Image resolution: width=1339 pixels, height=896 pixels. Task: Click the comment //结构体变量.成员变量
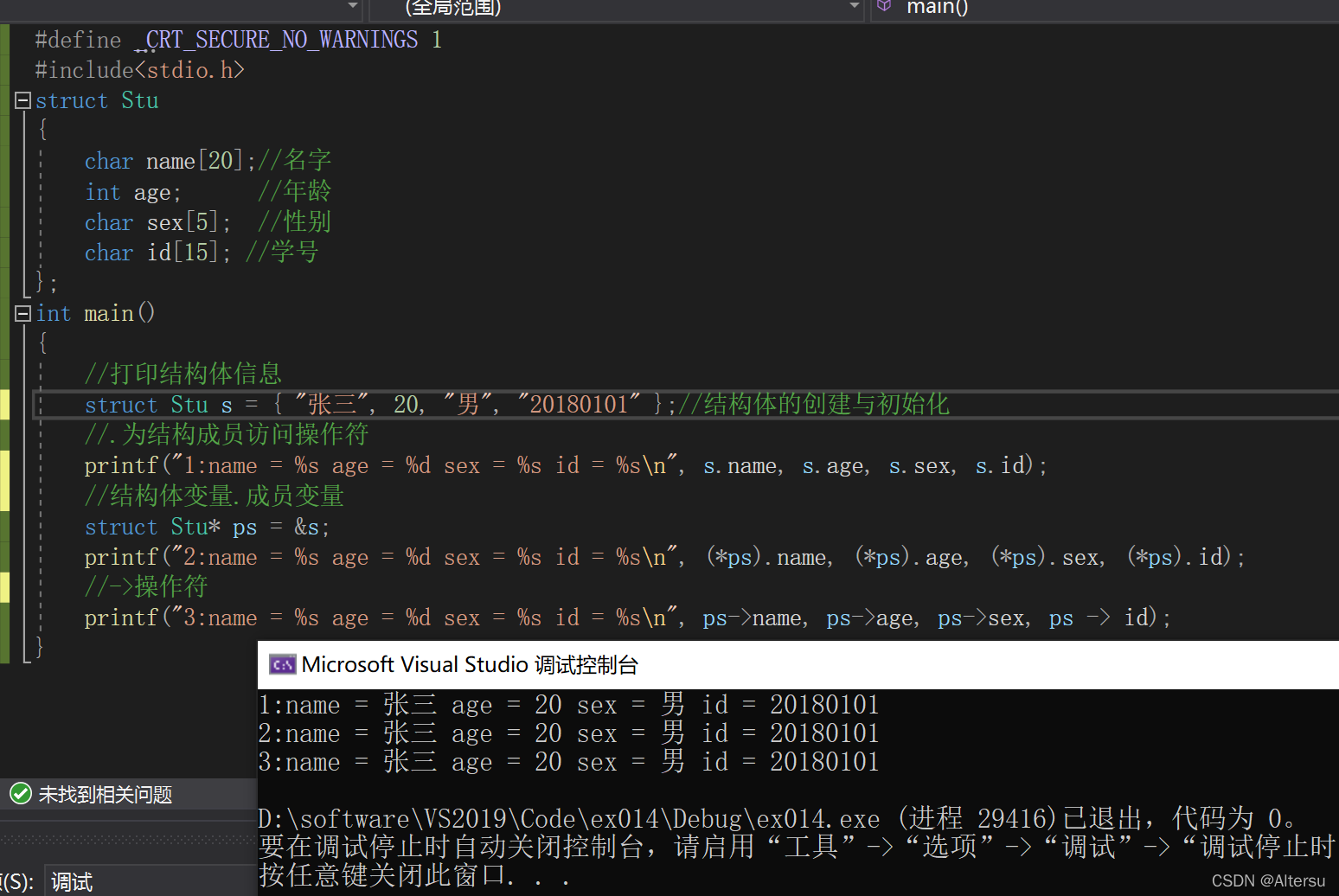(x=215, y=496)
